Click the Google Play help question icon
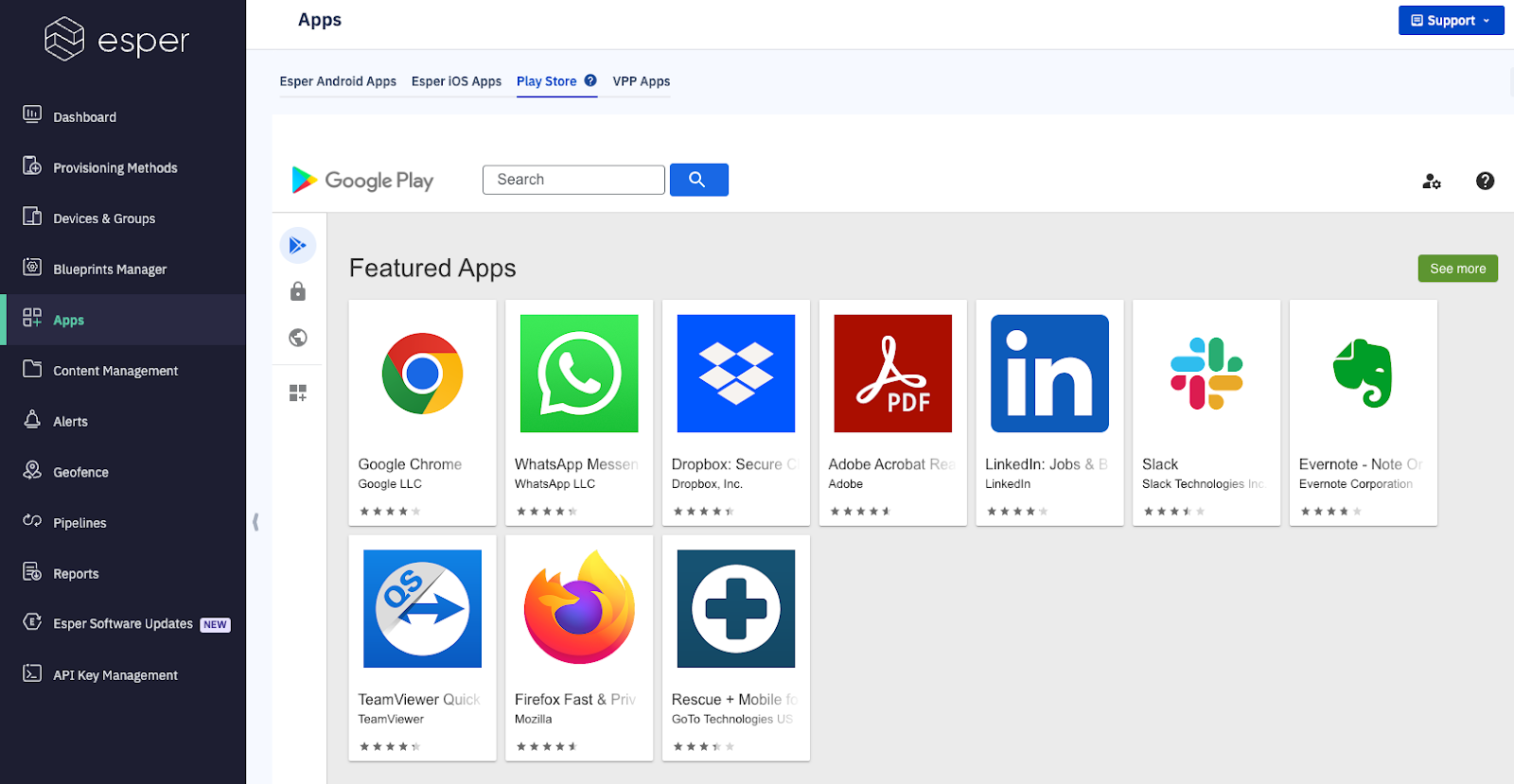The width and height of the screenshot is (1514, 784). [1485, 181]
